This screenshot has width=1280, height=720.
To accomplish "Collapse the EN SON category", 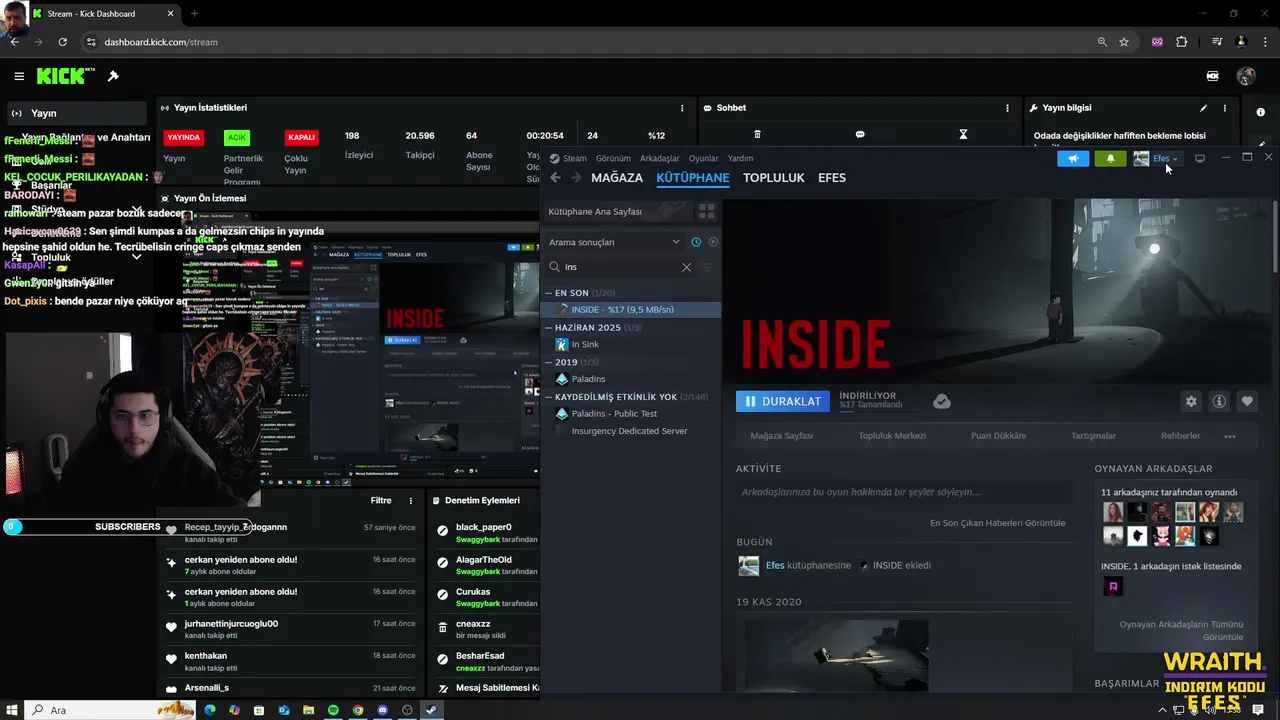I will 548,293.
